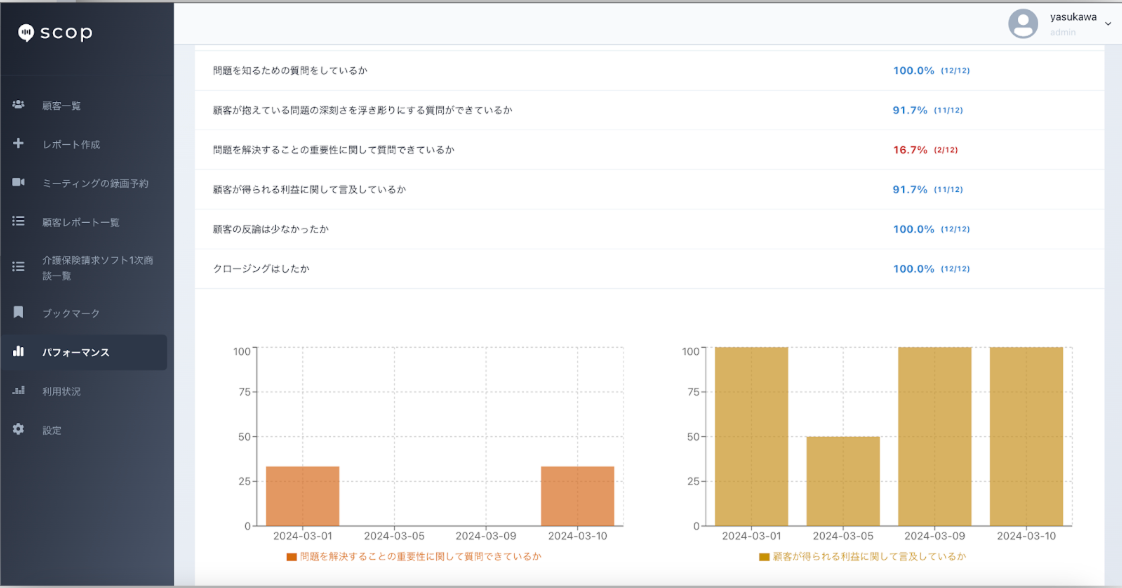Viewport: 1122px width, 588px height.
Task: Click the bar chart icon beside パフォーマンス
Action: 18,352
